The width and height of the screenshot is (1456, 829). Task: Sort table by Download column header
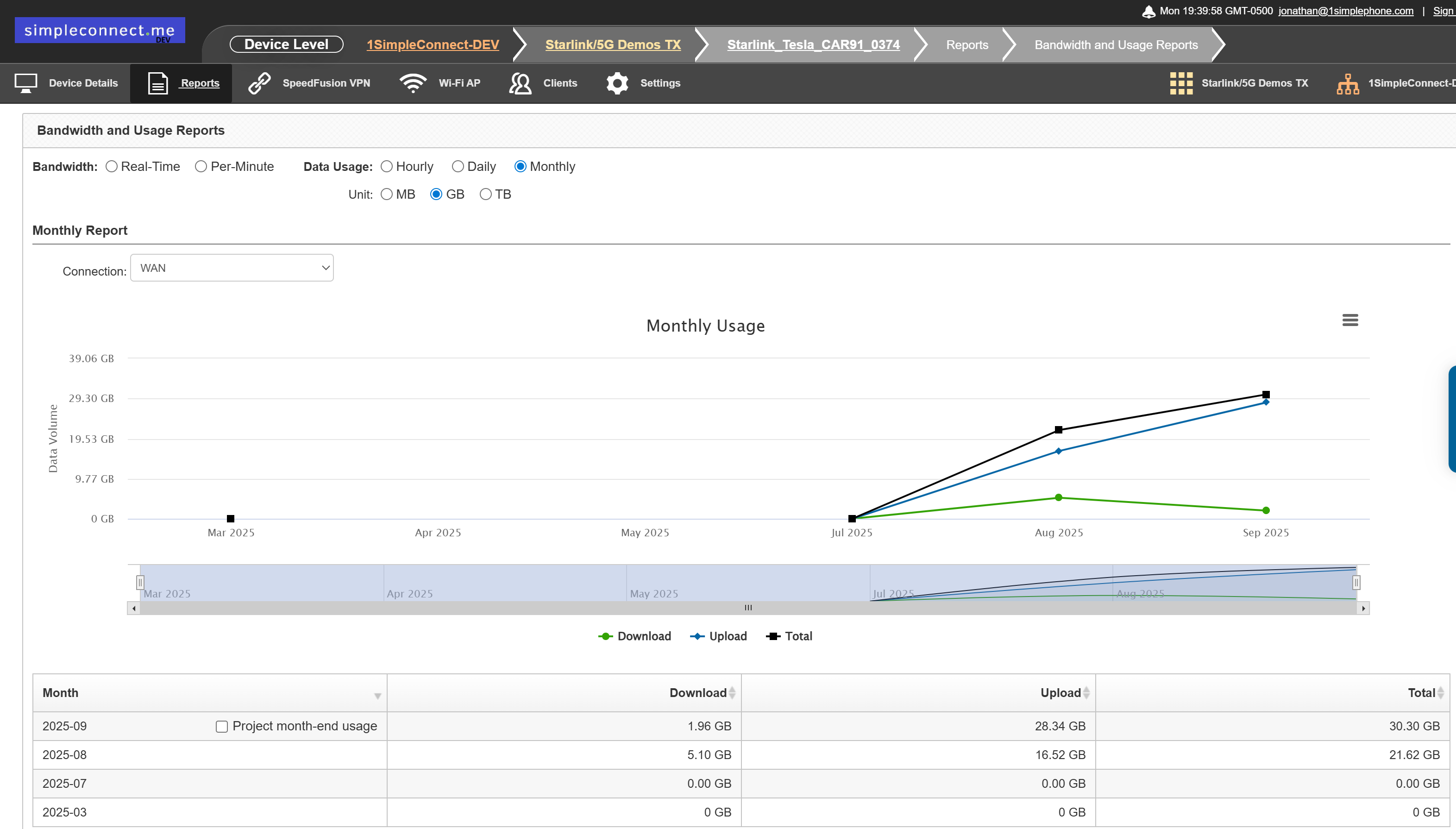[x=564, y=693]
